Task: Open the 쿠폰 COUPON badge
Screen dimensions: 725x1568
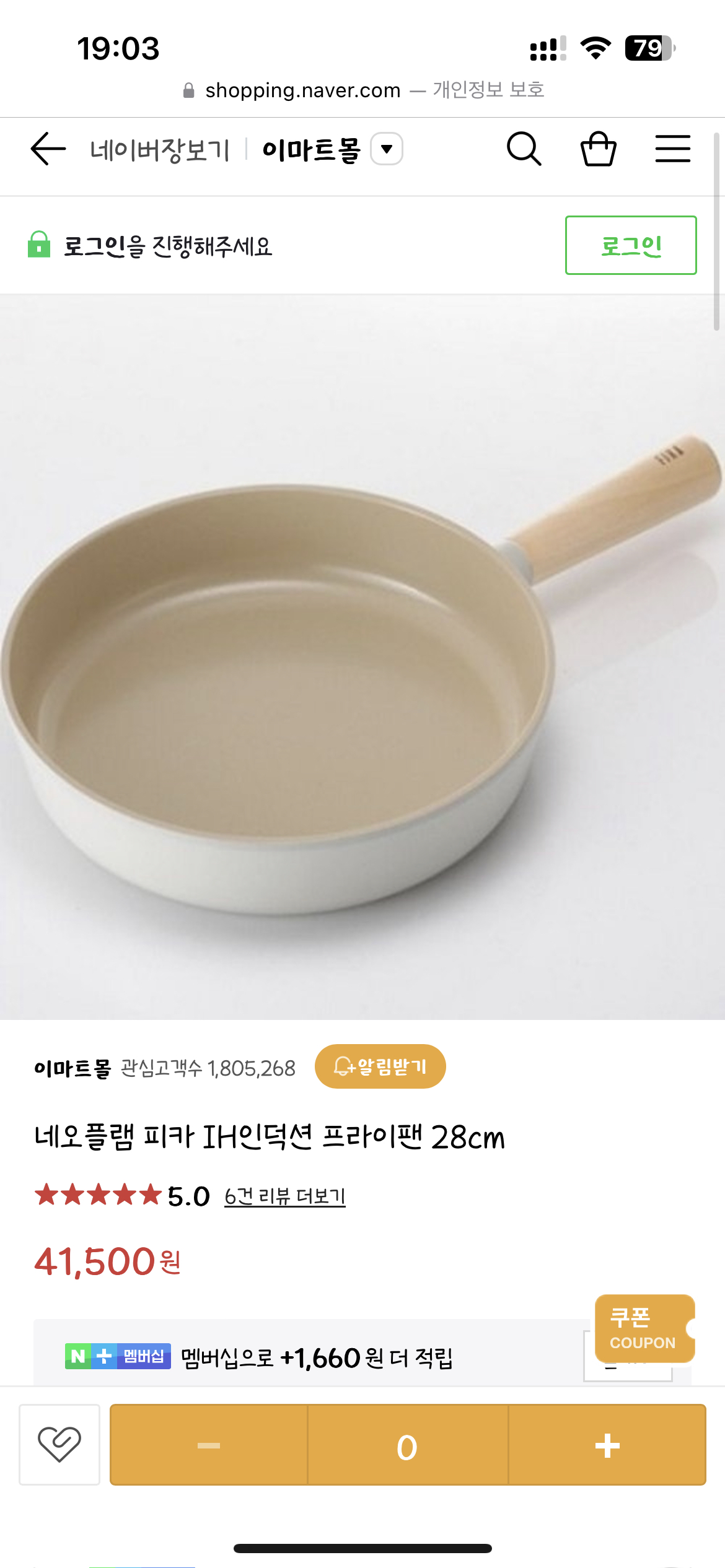Action: [x=644, y=1328]
